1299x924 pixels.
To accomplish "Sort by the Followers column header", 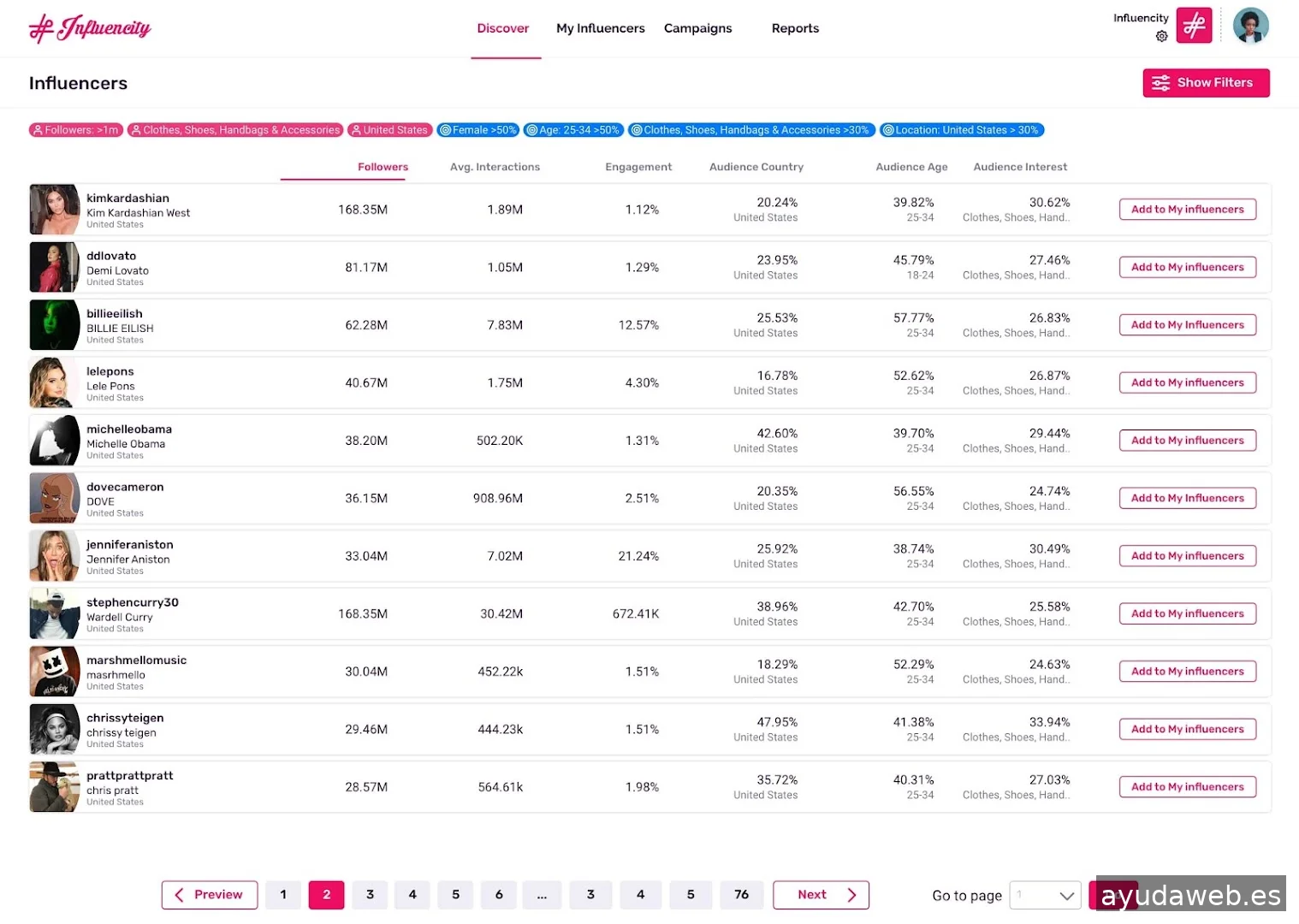I will (x=383, y=167).
